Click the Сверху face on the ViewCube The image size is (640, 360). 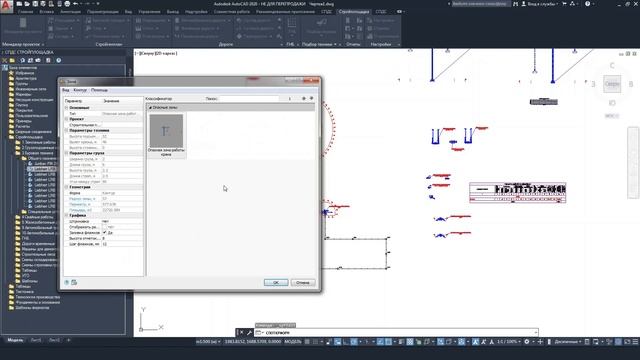point(612,84)
